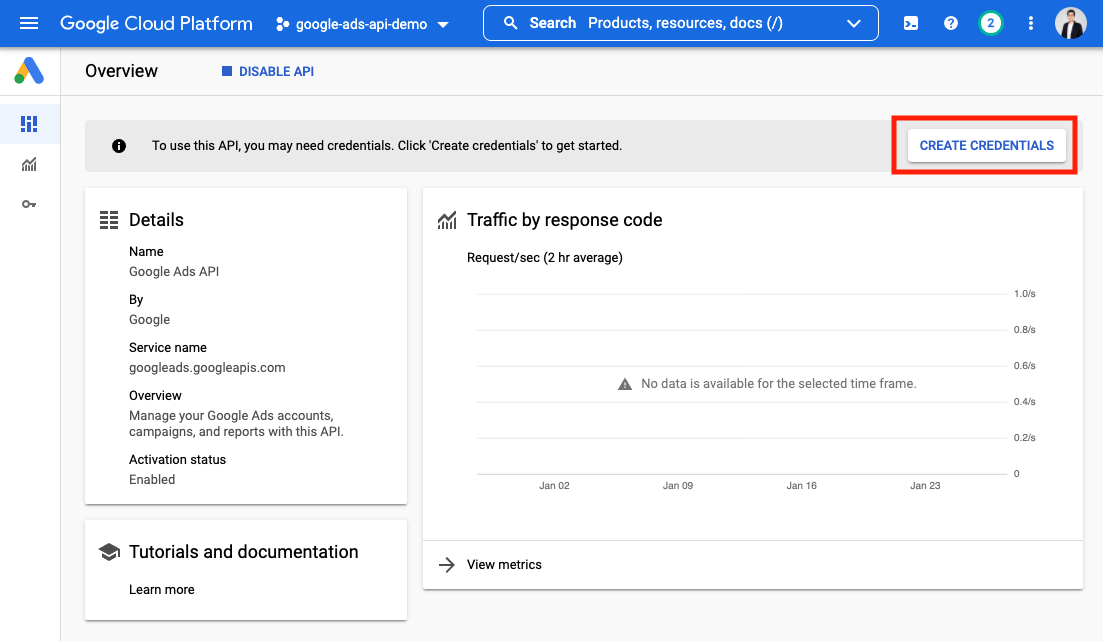This screenshot has width=1103, height=641.
Task: Click the Jan 16 axis label
Action: tap(801, 485)
